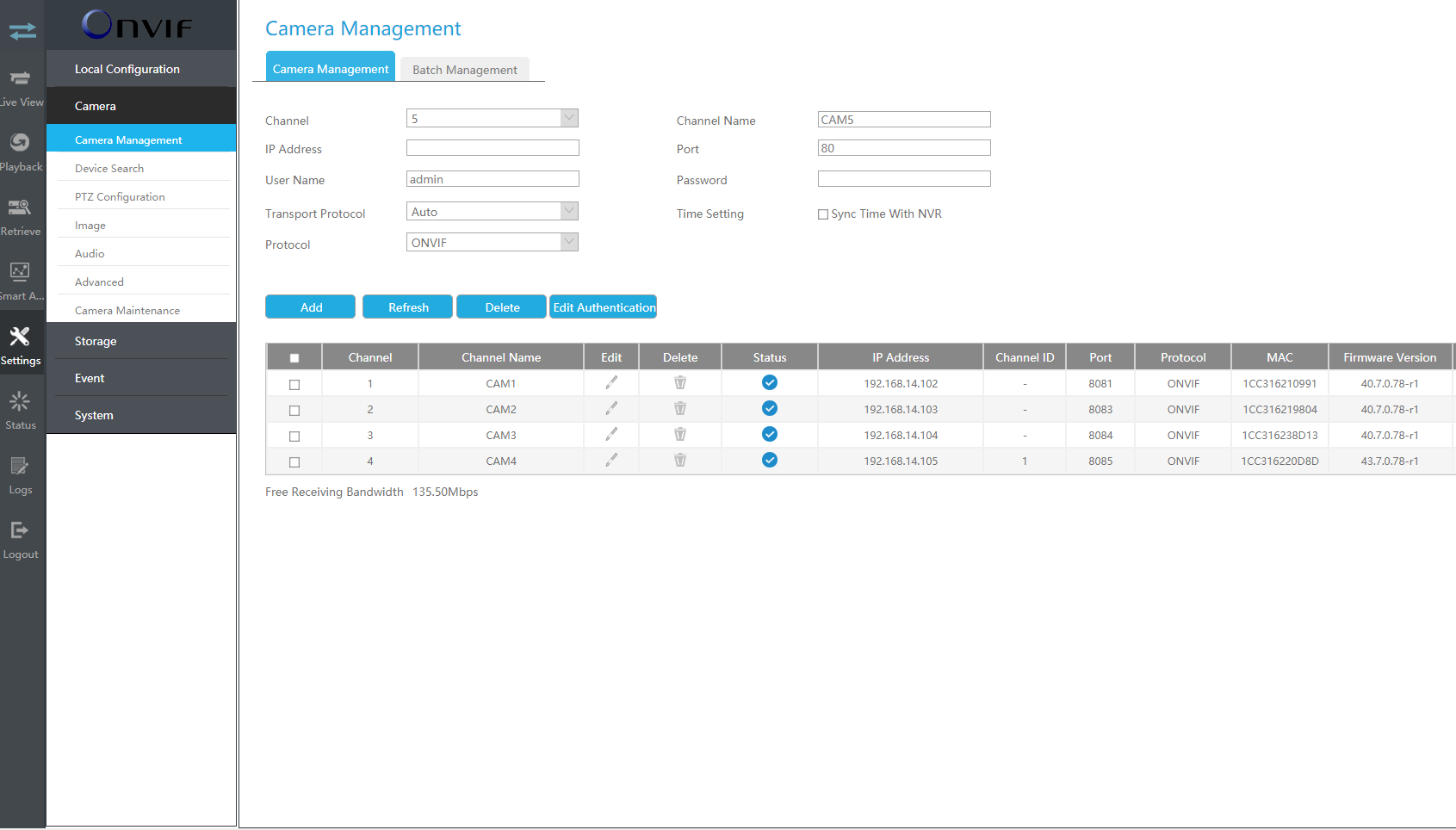Click the Refresh button
The width and height of the screenshot is (1456, 830).
(x=407, y=307)
